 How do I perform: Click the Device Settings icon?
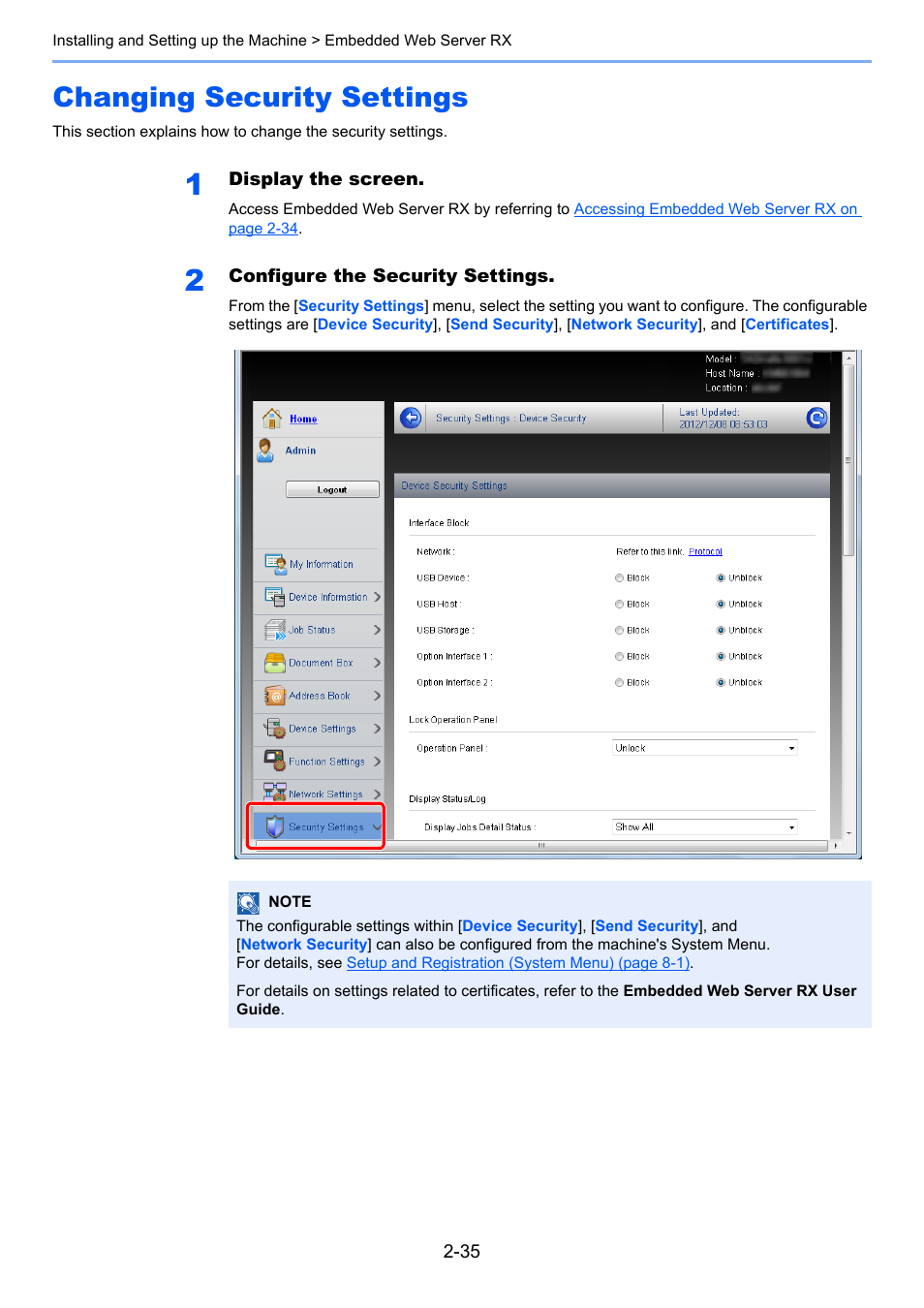click(x=275, y=728)
